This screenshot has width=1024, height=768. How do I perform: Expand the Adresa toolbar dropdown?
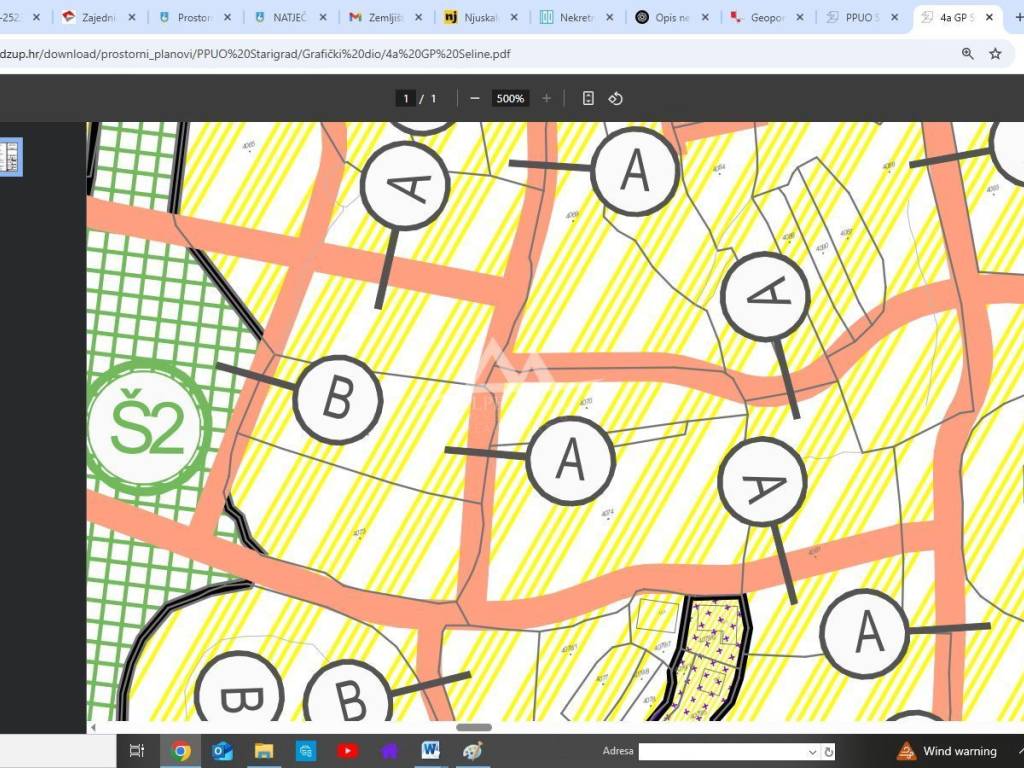pos(812,752)
